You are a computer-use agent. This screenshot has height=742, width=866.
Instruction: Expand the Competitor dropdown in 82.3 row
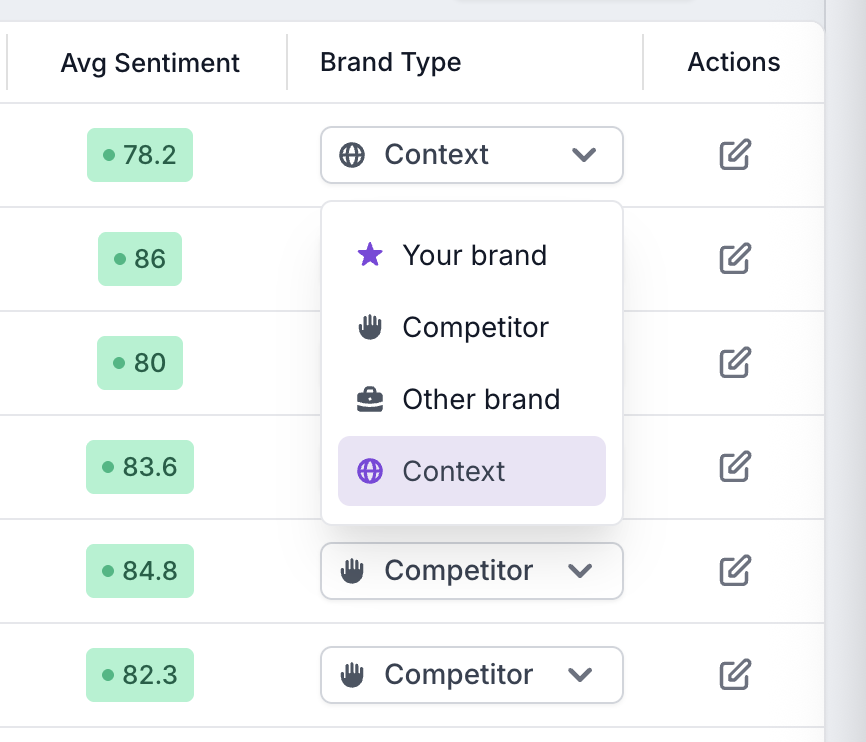click(x=472, y=675)
